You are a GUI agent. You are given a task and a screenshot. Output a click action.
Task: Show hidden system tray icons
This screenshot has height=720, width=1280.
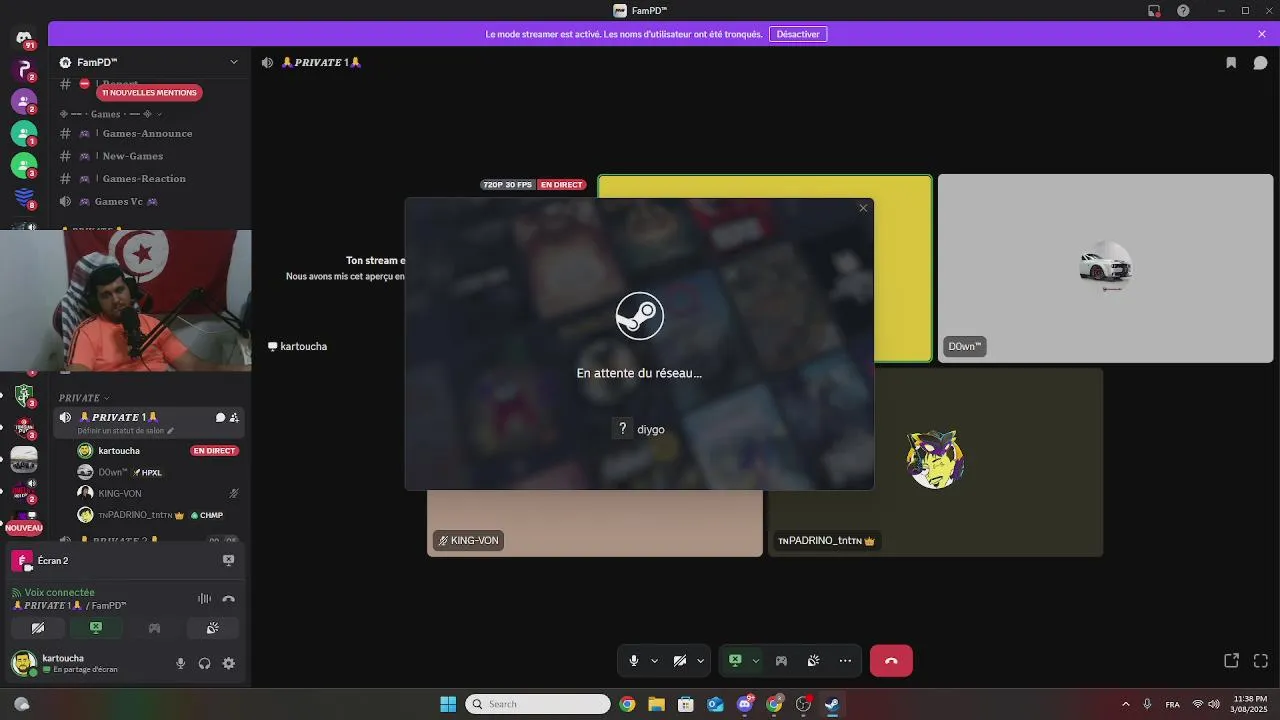point(1126,704)
